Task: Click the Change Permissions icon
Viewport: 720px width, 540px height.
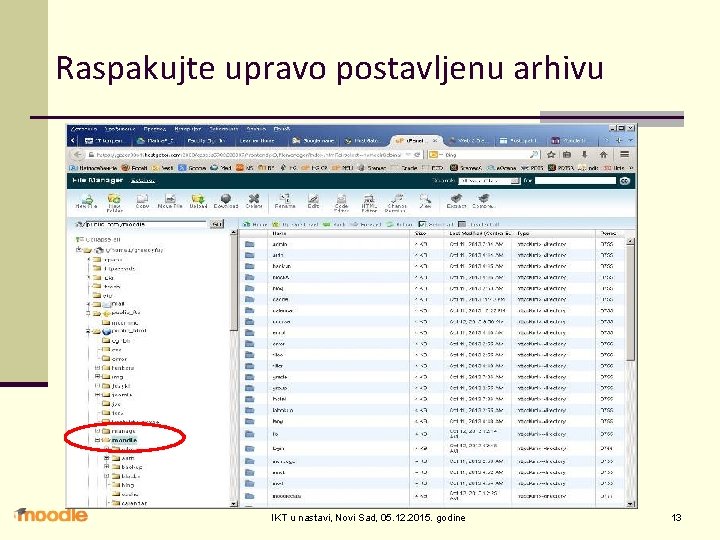Action: [x=396, y=202]
